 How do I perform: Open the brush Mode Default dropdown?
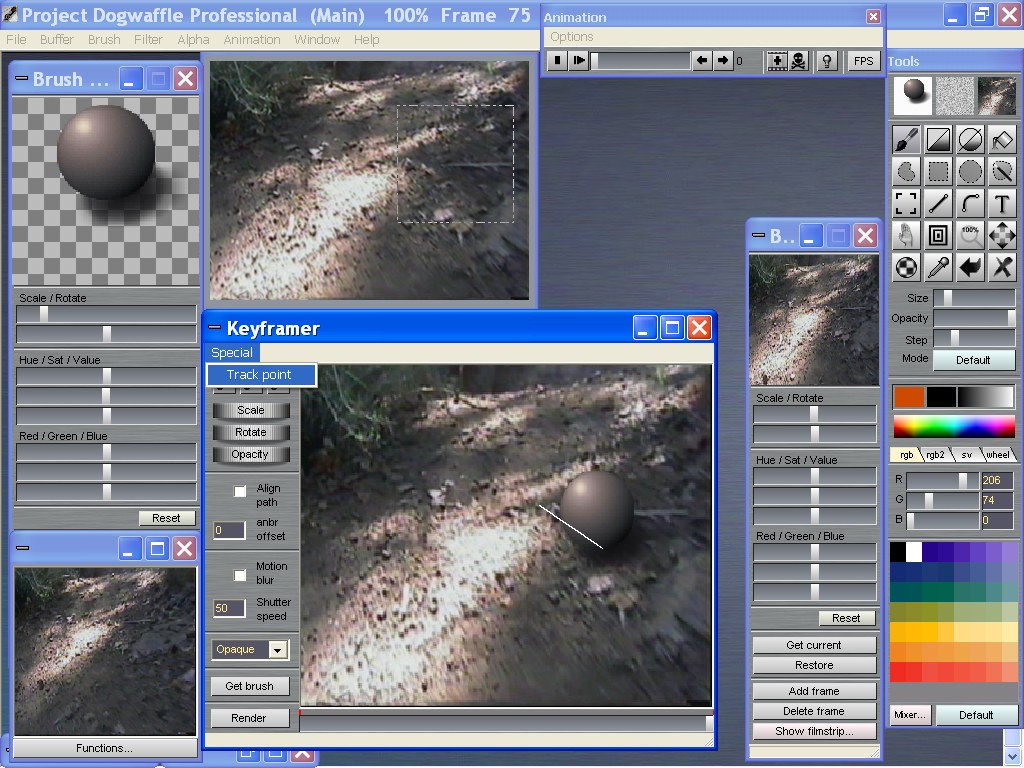tap(972, 360)
